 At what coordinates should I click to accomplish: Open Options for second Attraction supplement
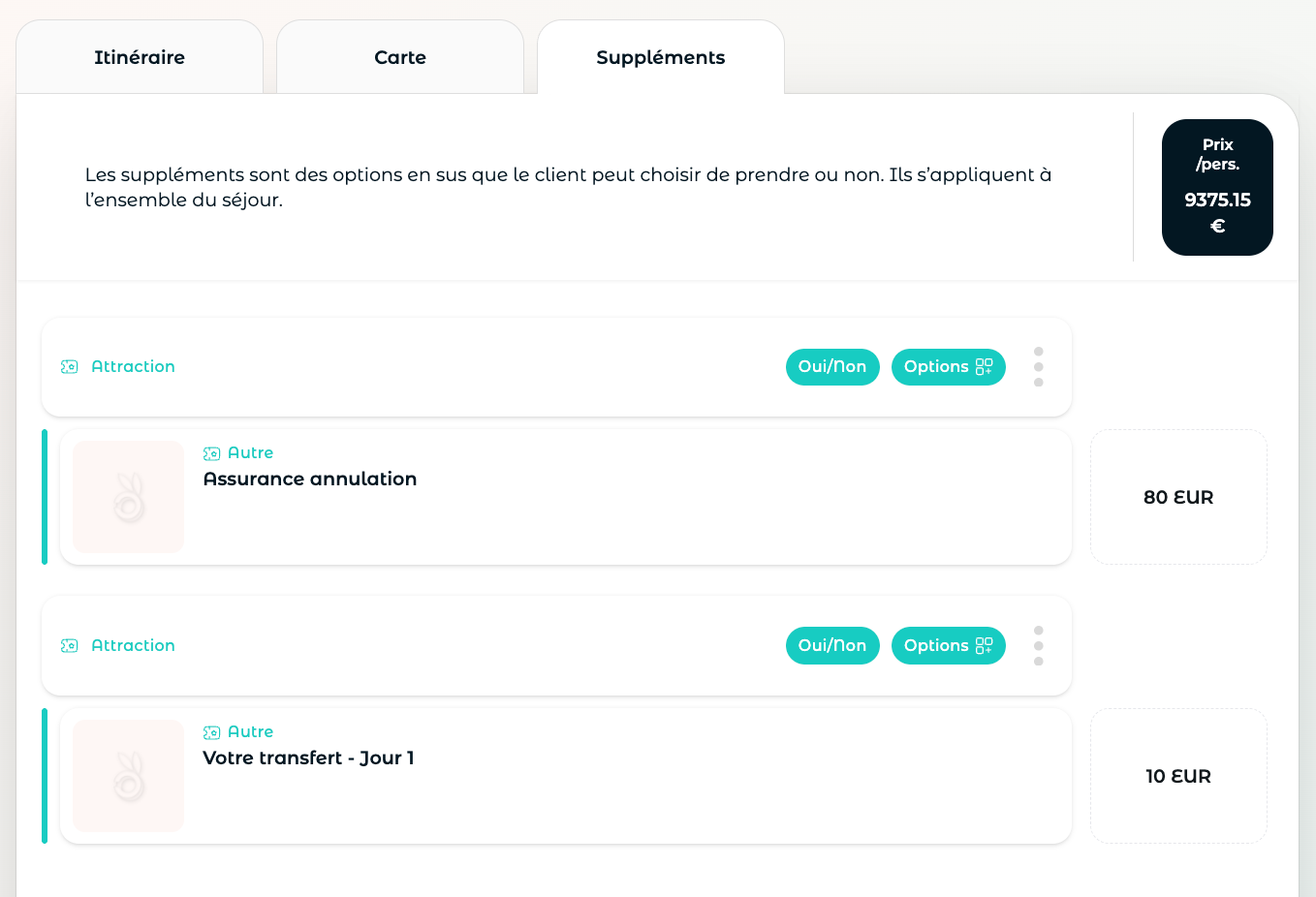coord(949,646)
